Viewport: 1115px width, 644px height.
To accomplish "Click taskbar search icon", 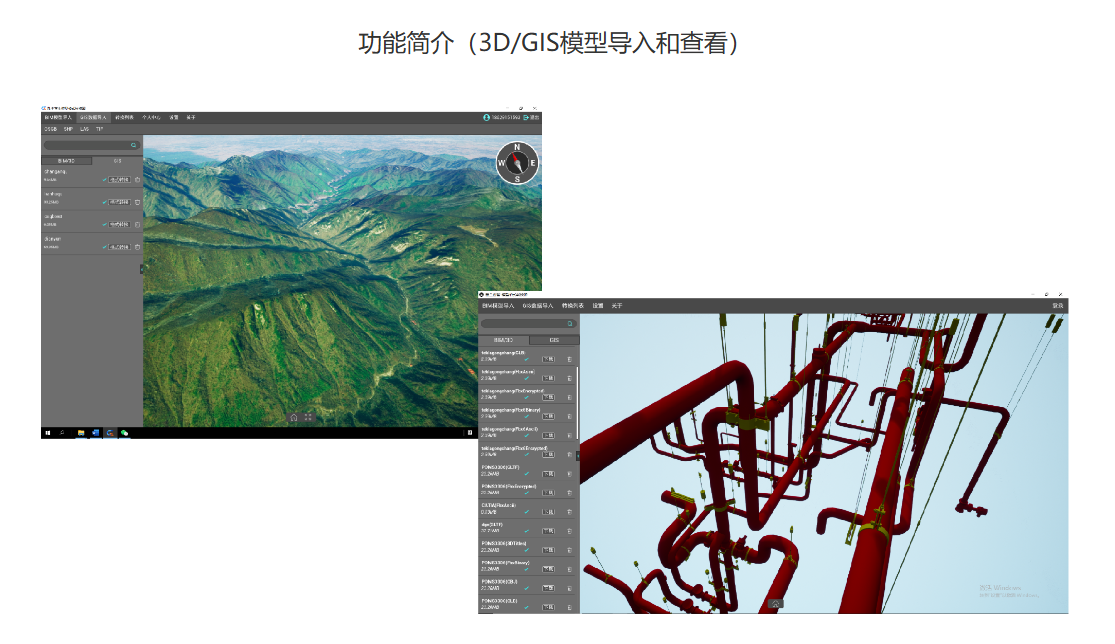I will tap(62, 433).
